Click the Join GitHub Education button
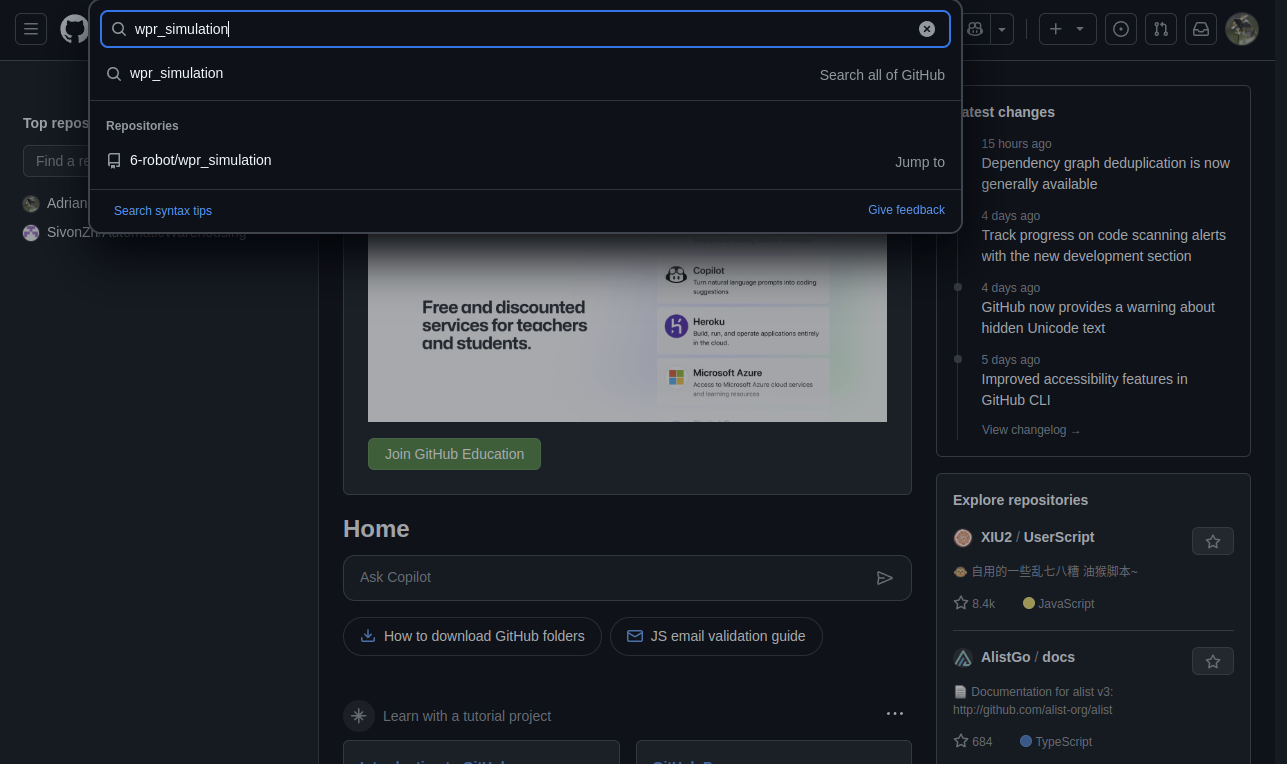 (454, 454)
